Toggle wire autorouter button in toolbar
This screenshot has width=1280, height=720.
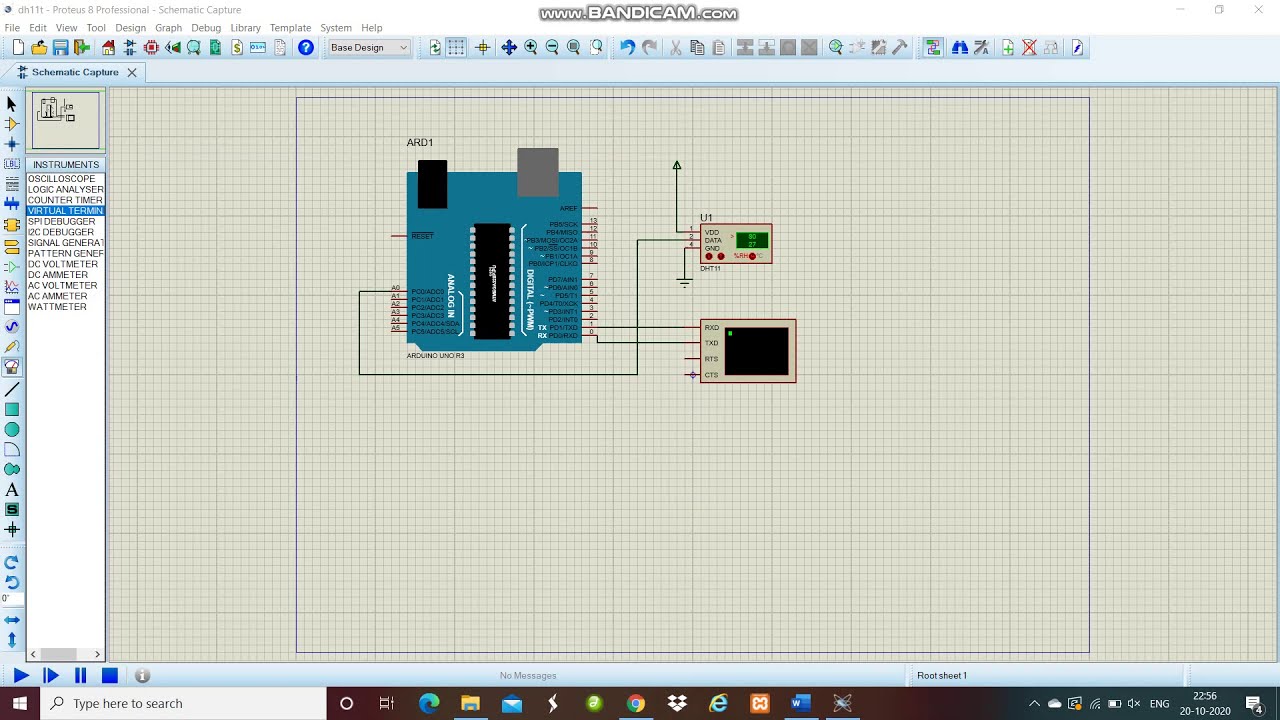933,48
